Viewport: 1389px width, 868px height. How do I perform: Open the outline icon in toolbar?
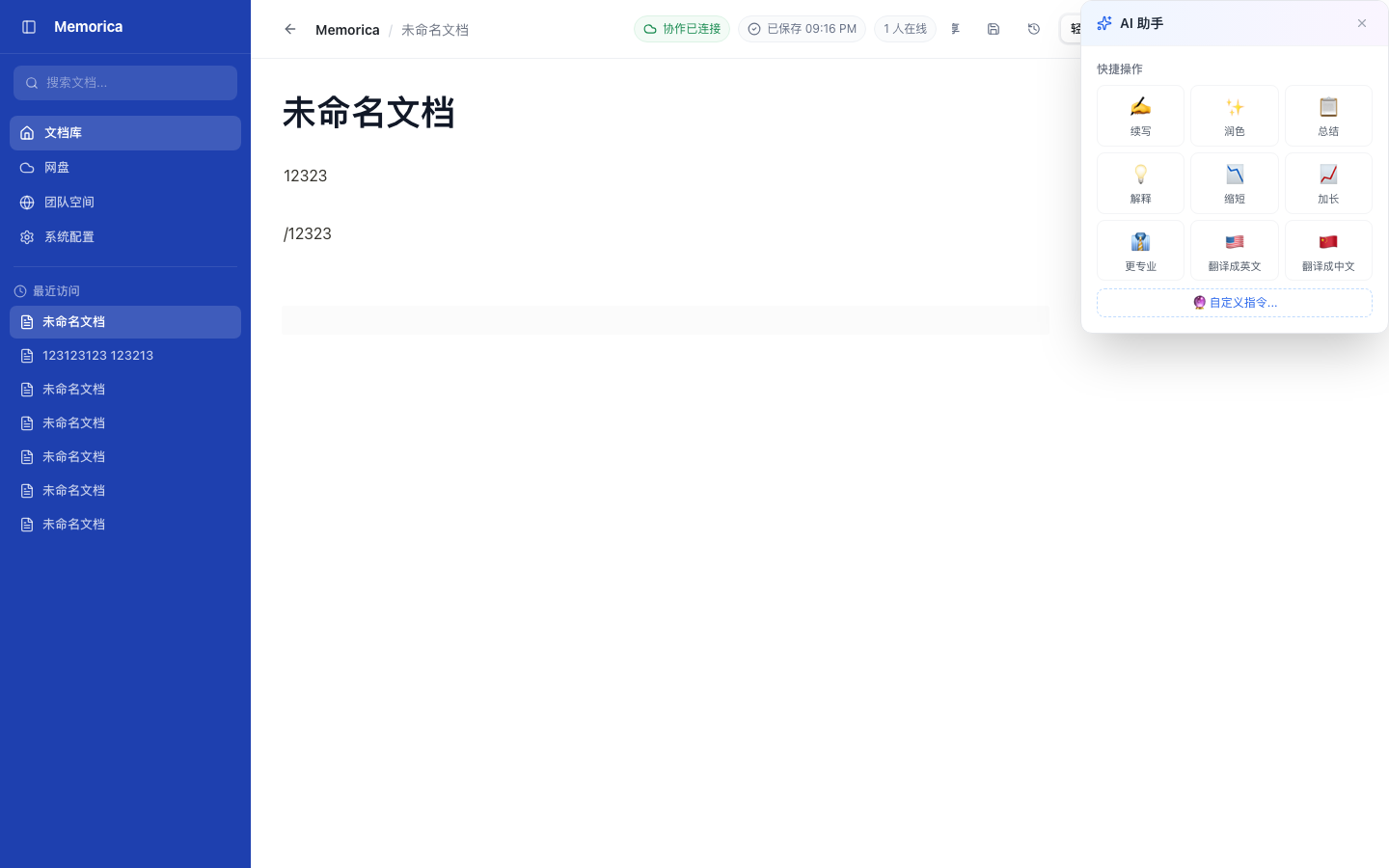(955, 29)
